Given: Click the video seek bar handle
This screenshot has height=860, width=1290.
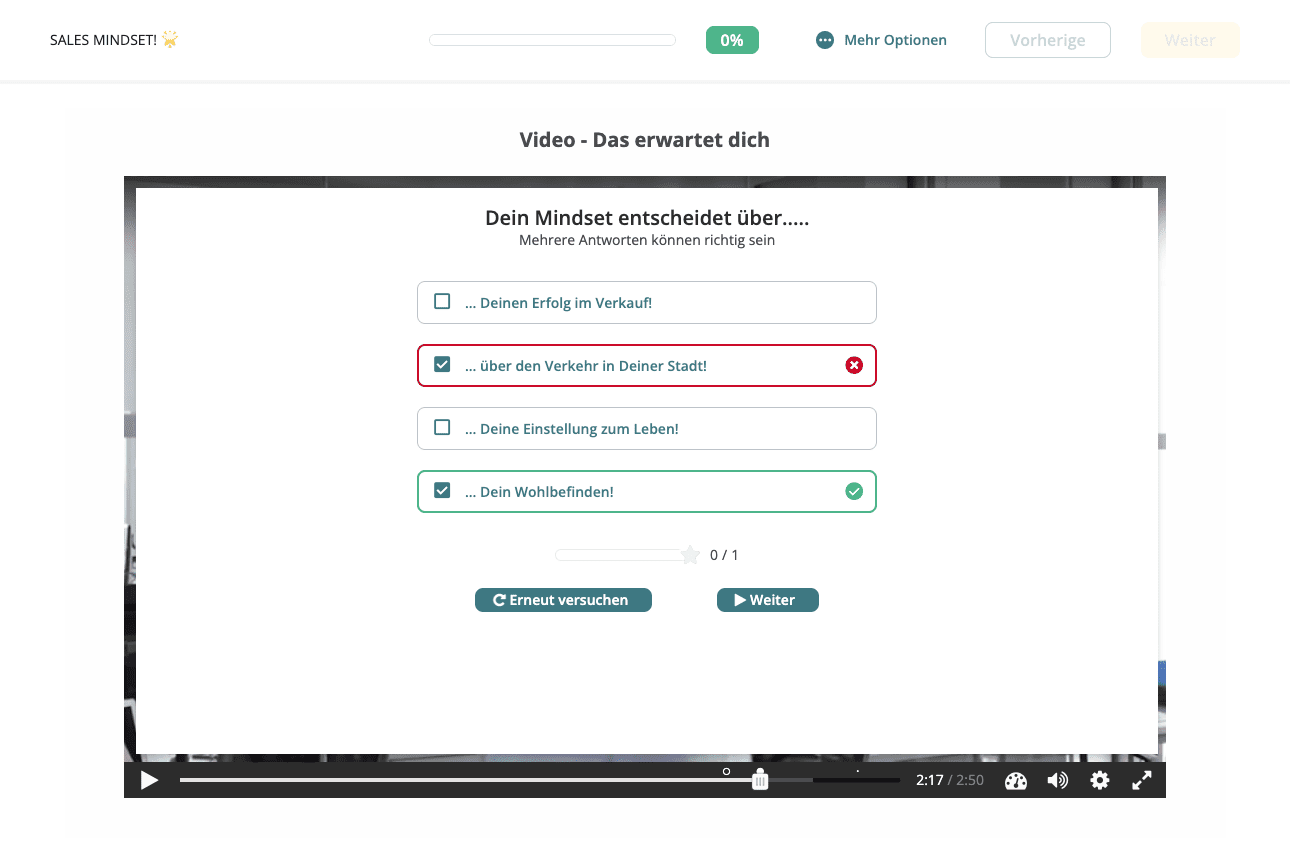Looking at the screenshot, I should [x=760, y=781].
